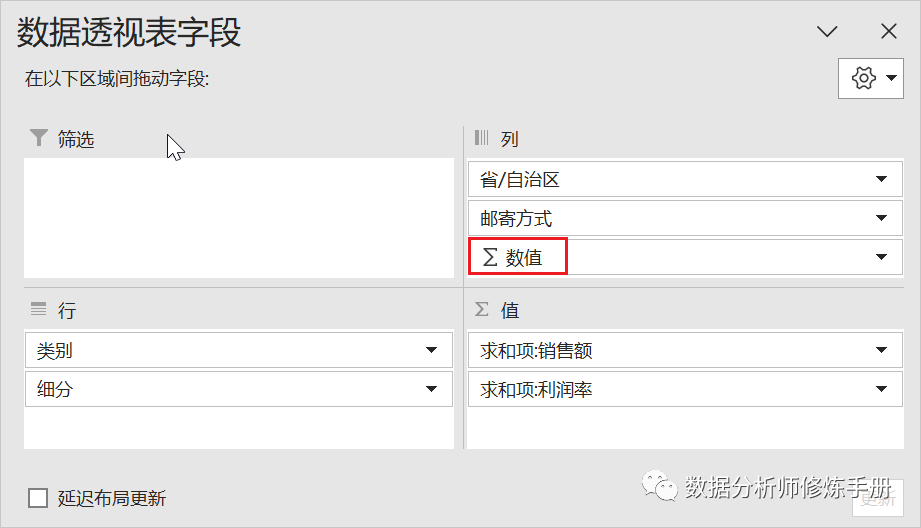
Task: Click the columns icon beside 列
Action: 481,138
